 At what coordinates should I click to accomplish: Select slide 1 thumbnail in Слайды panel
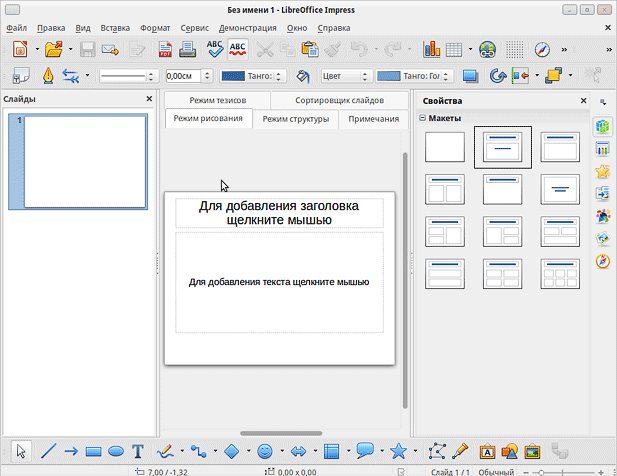click(x=78, y=162)
